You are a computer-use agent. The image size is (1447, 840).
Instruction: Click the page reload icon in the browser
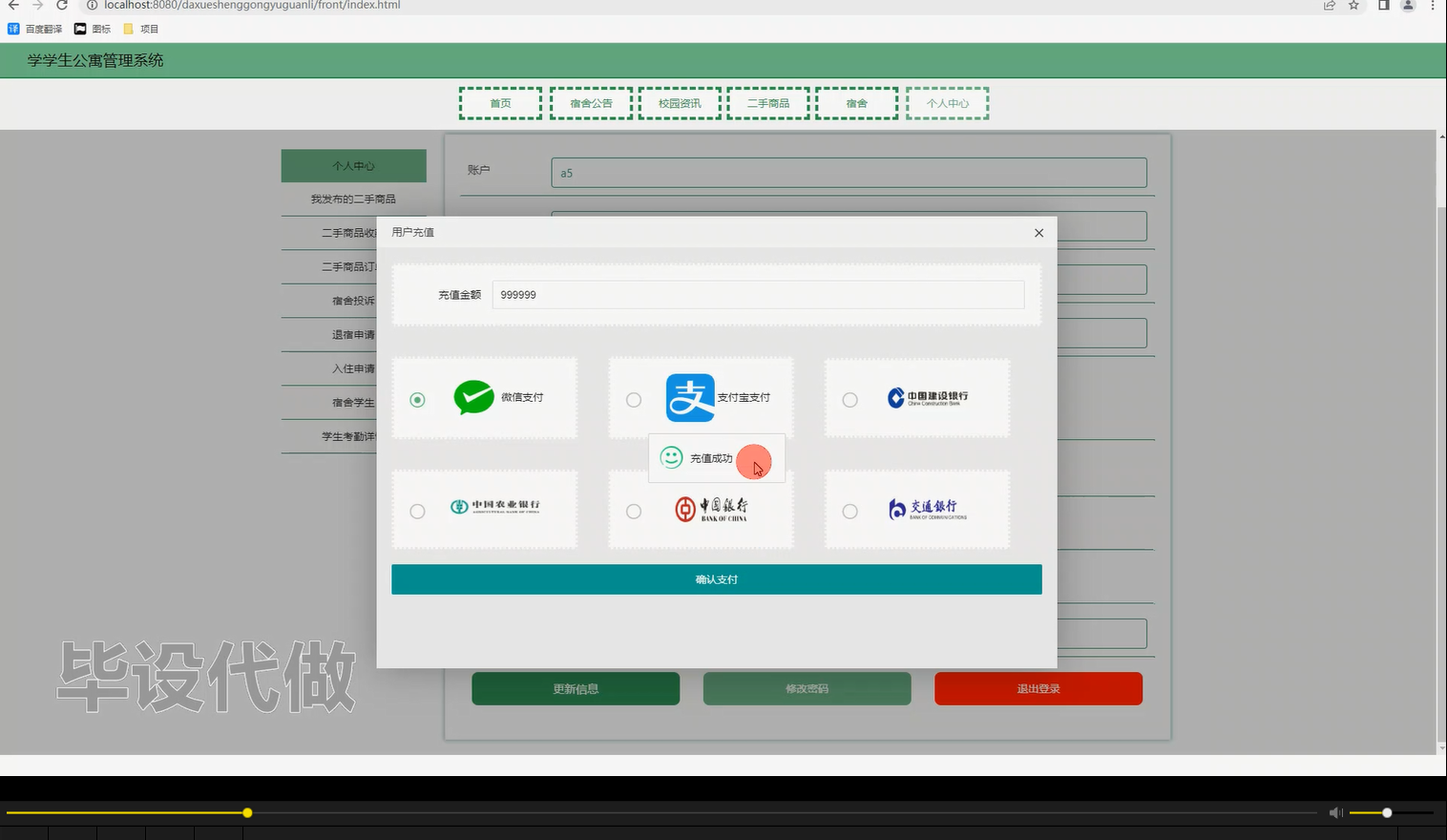click(x=61, y=6)
